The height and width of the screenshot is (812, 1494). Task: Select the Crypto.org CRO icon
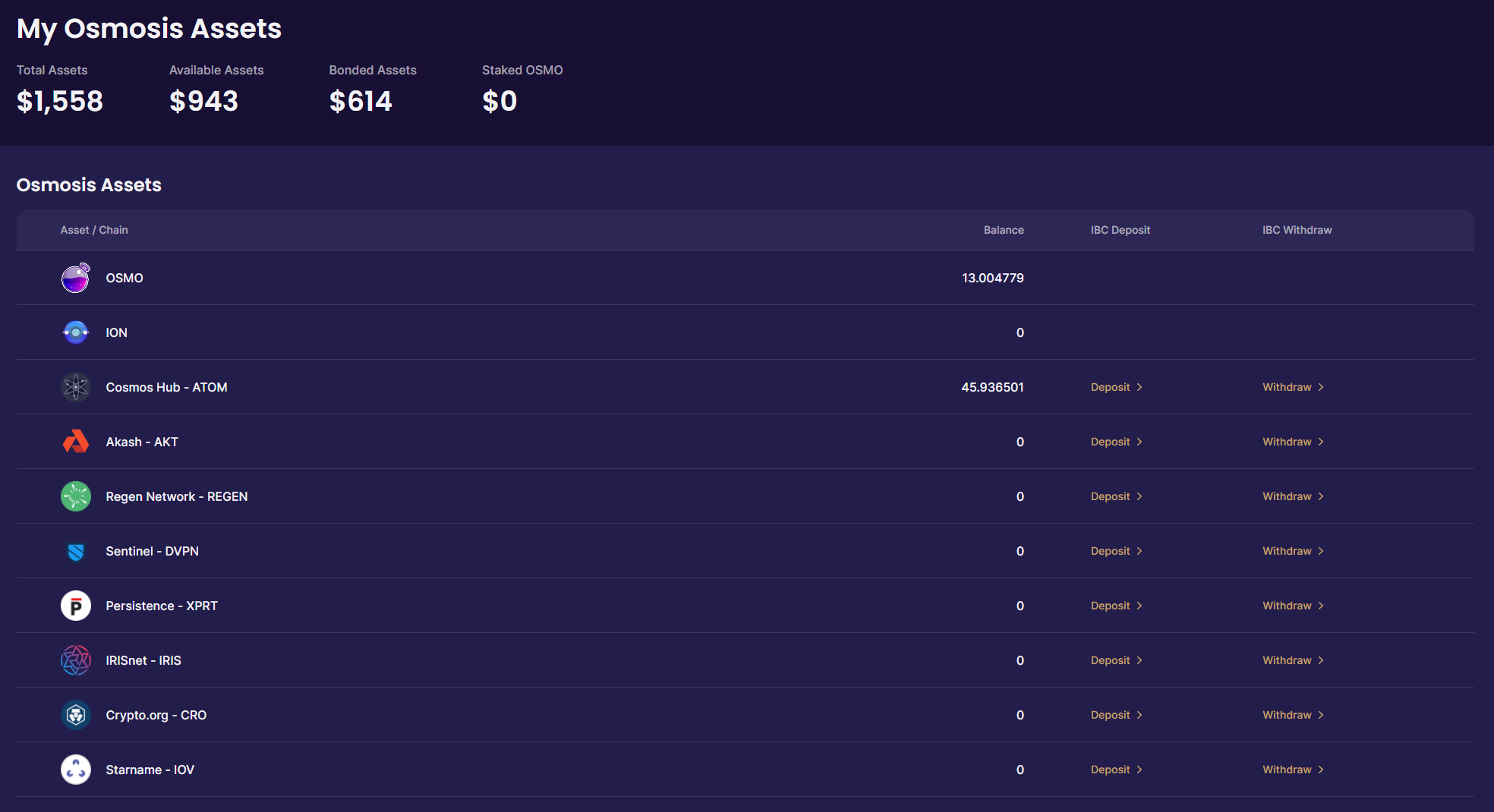76,715
